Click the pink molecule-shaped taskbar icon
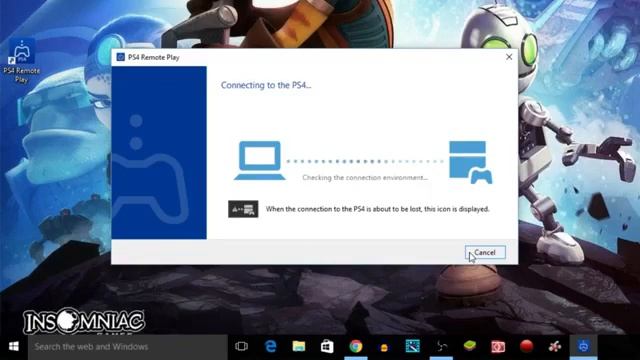Screen dimensions: 640x360 pos(555,347)
